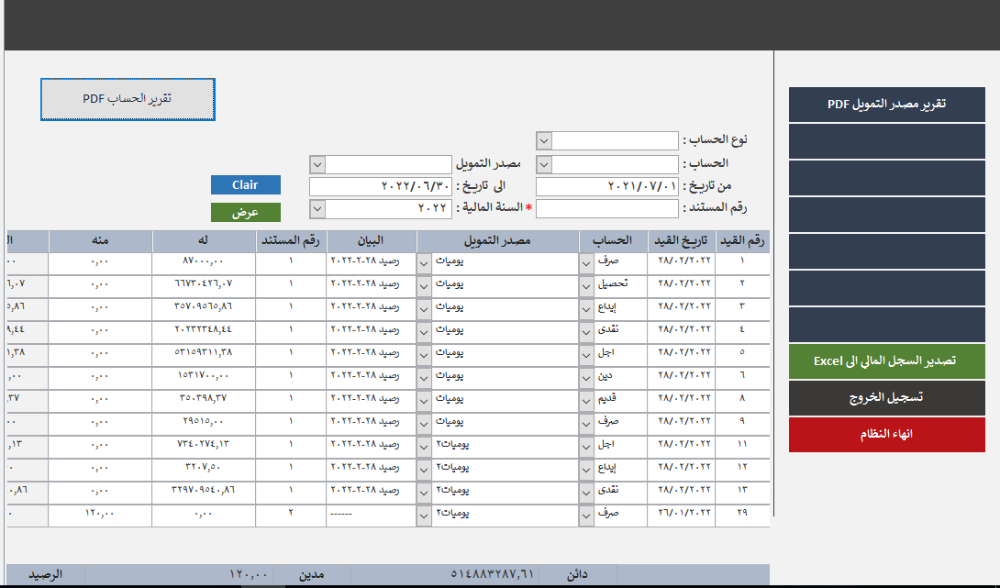Select the له amount cell in entry row ٢
Image resolution: width=1000 pixels, height=588 pixels.
204,284
